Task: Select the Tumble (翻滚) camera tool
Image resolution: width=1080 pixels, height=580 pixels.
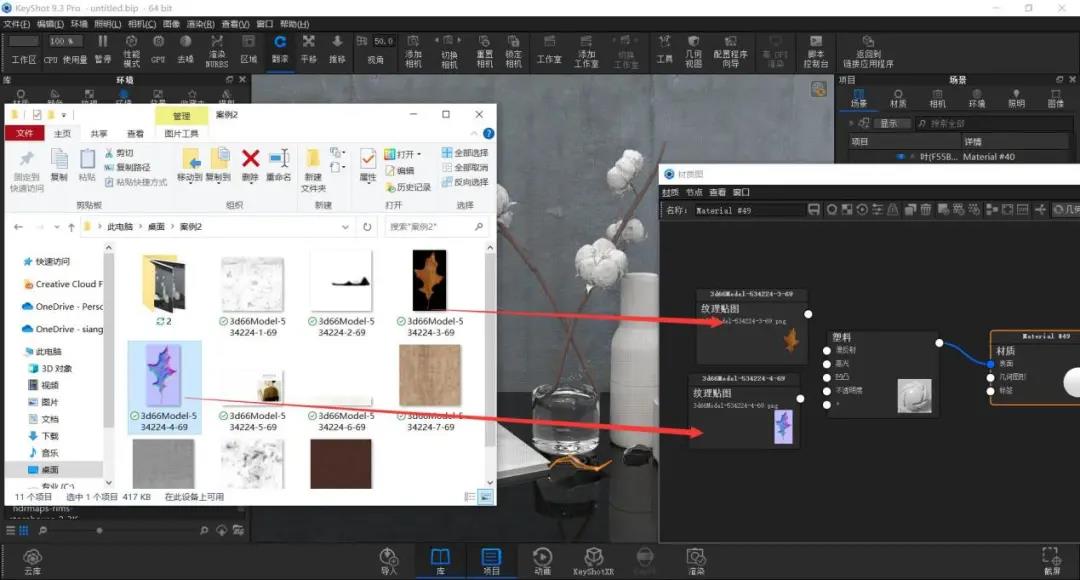Action: 280,49
